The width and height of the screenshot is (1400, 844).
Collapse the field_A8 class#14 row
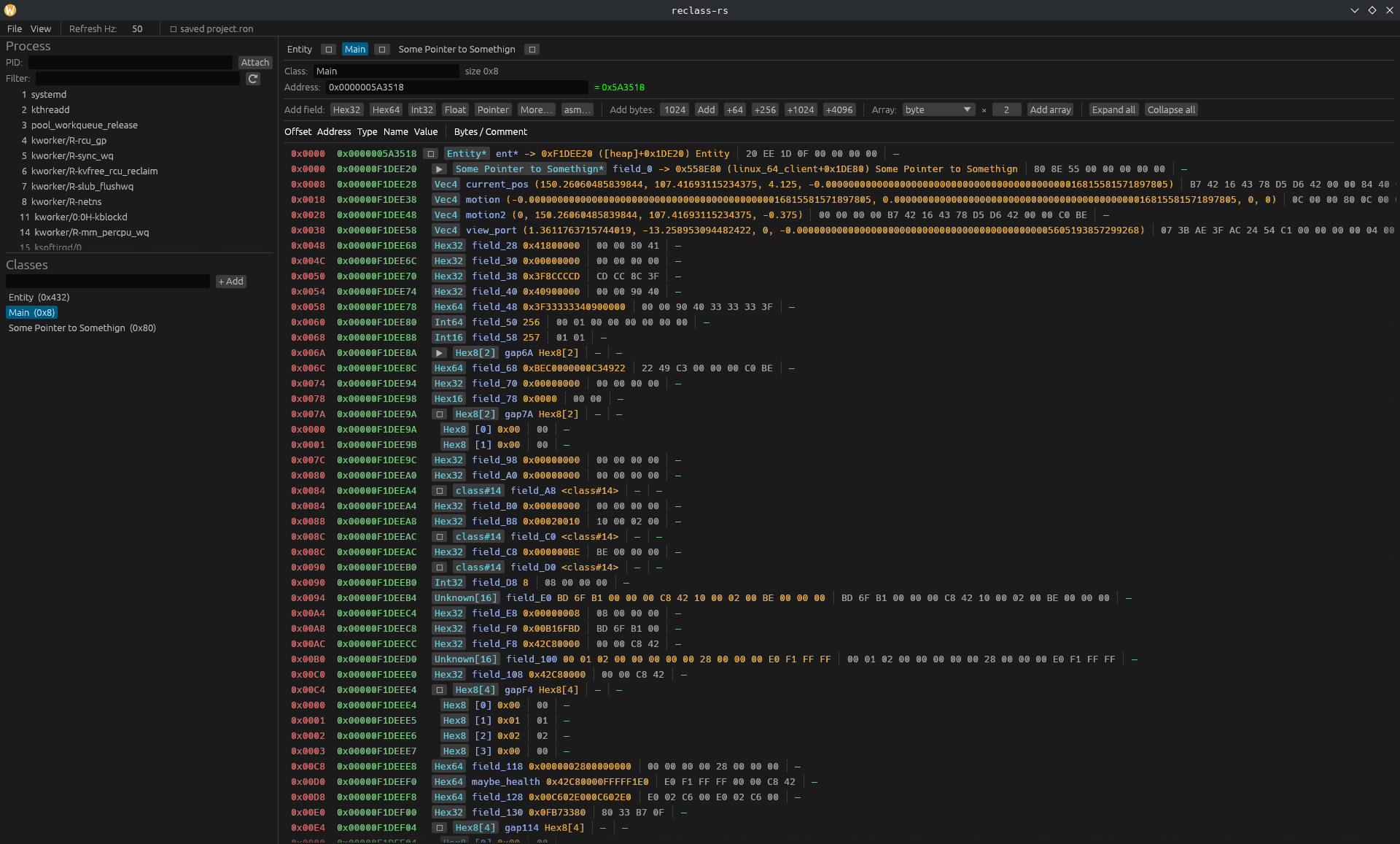[439, 491]
